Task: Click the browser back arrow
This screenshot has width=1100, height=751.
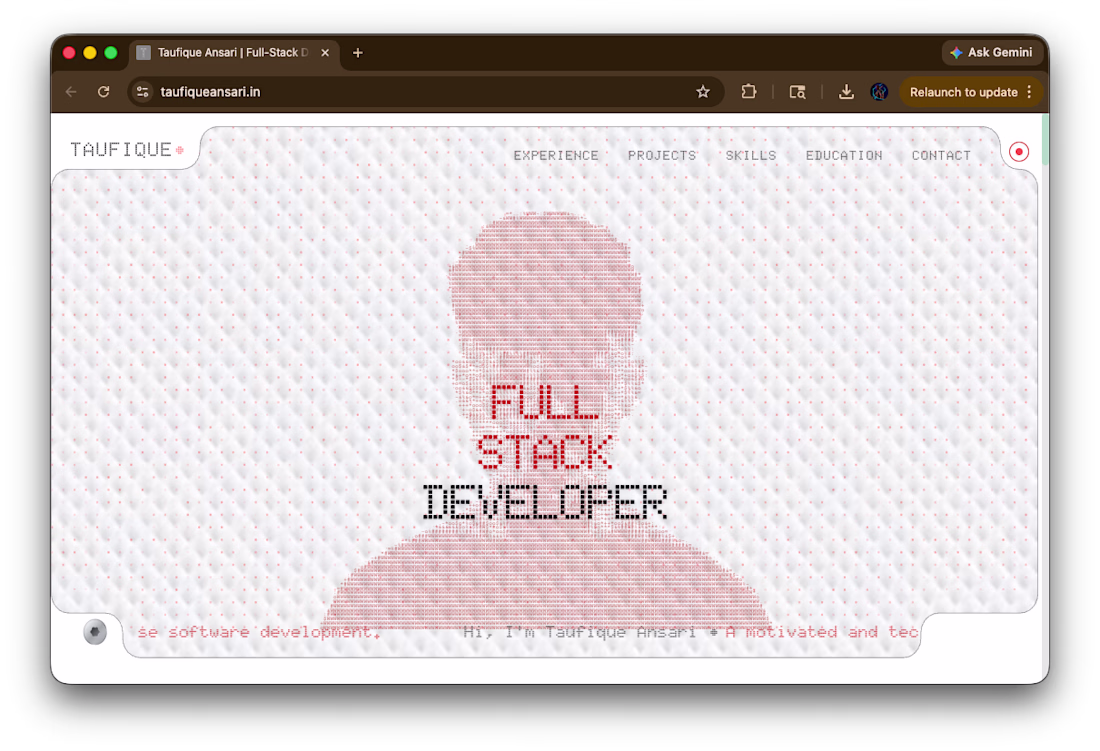Action: point(71,92)
